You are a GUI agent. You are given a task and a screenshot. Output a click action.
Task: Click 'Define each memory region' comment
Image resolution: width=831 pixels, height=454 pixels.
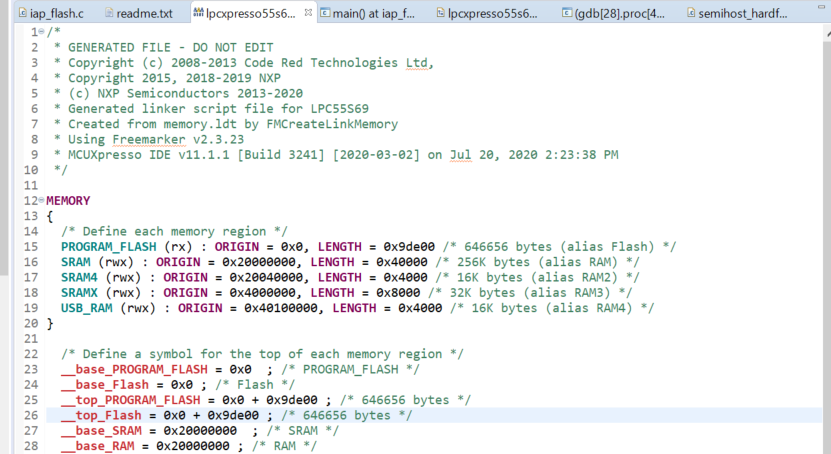(174, 232)
